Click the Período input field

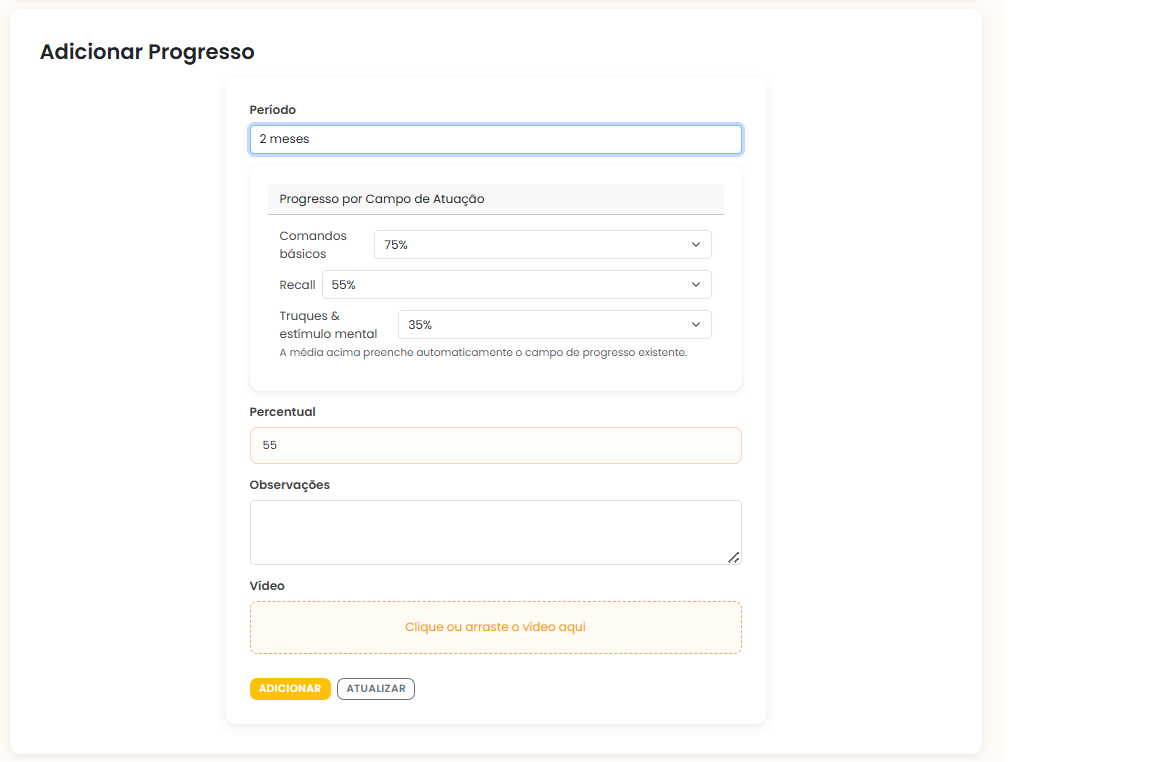point(495,139)
